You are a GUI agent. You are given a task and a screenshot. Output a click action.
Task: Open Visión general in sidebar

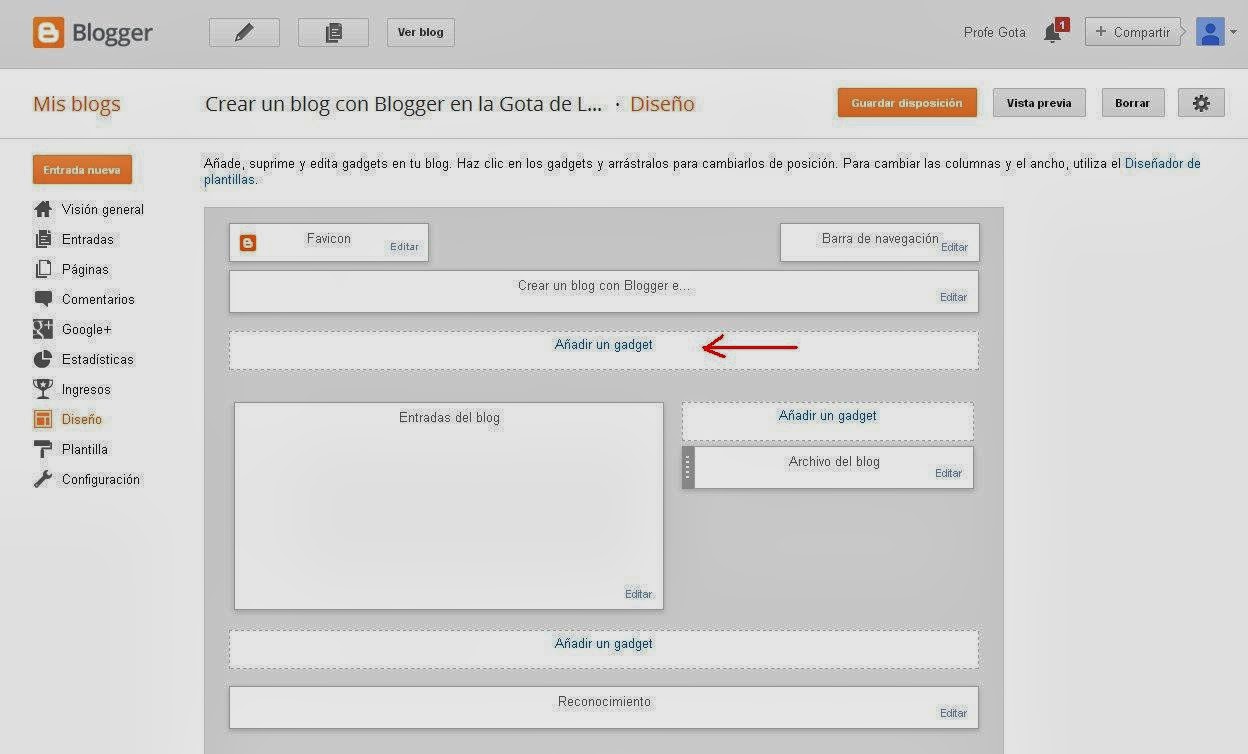103,209
